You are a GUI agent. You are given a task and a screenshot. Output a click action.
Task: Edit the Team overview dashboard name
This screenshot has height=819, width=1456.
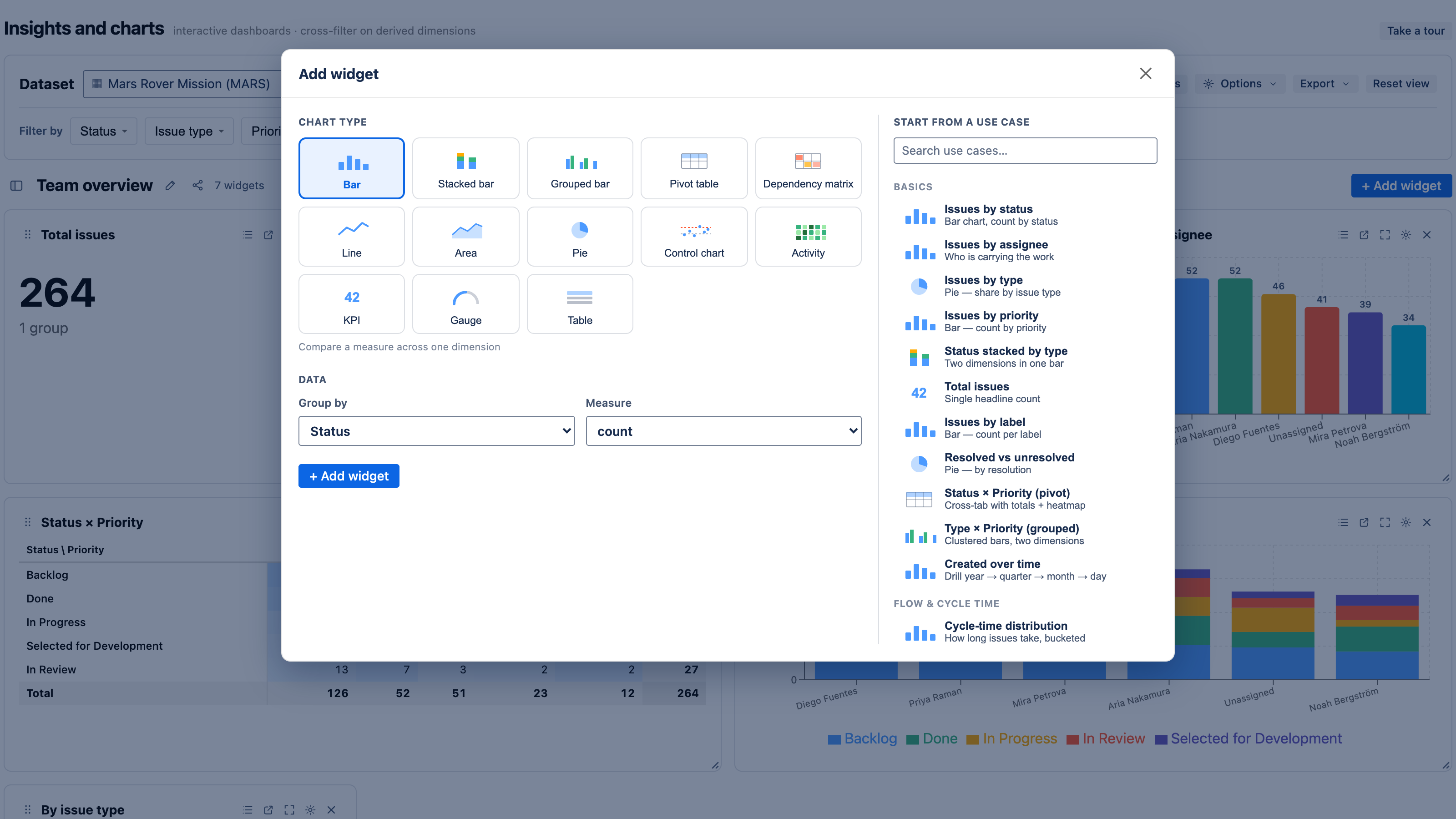coord(170,185)
